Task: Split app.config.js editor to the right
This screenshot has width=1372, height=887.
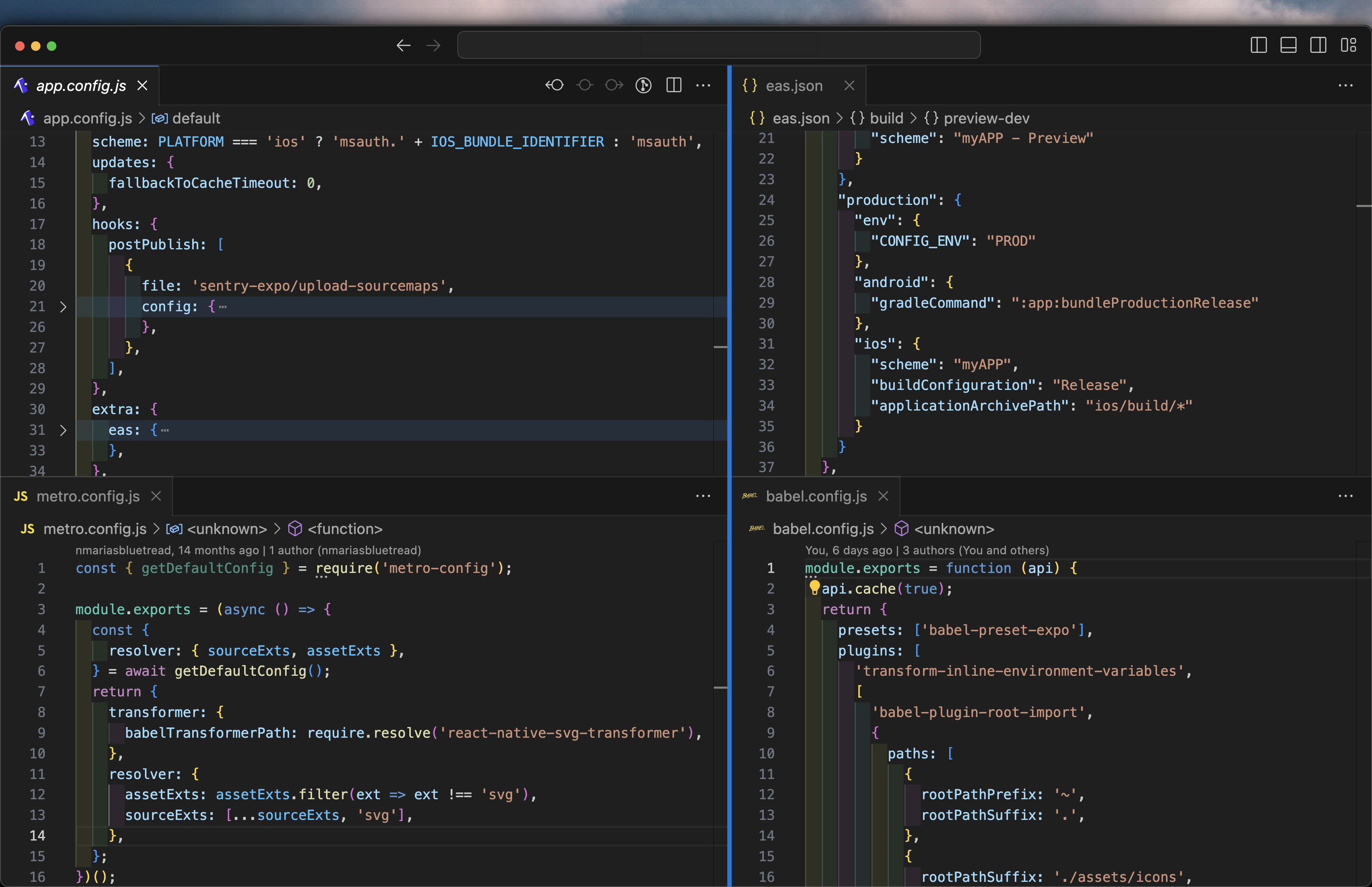Action: point(674,85)
